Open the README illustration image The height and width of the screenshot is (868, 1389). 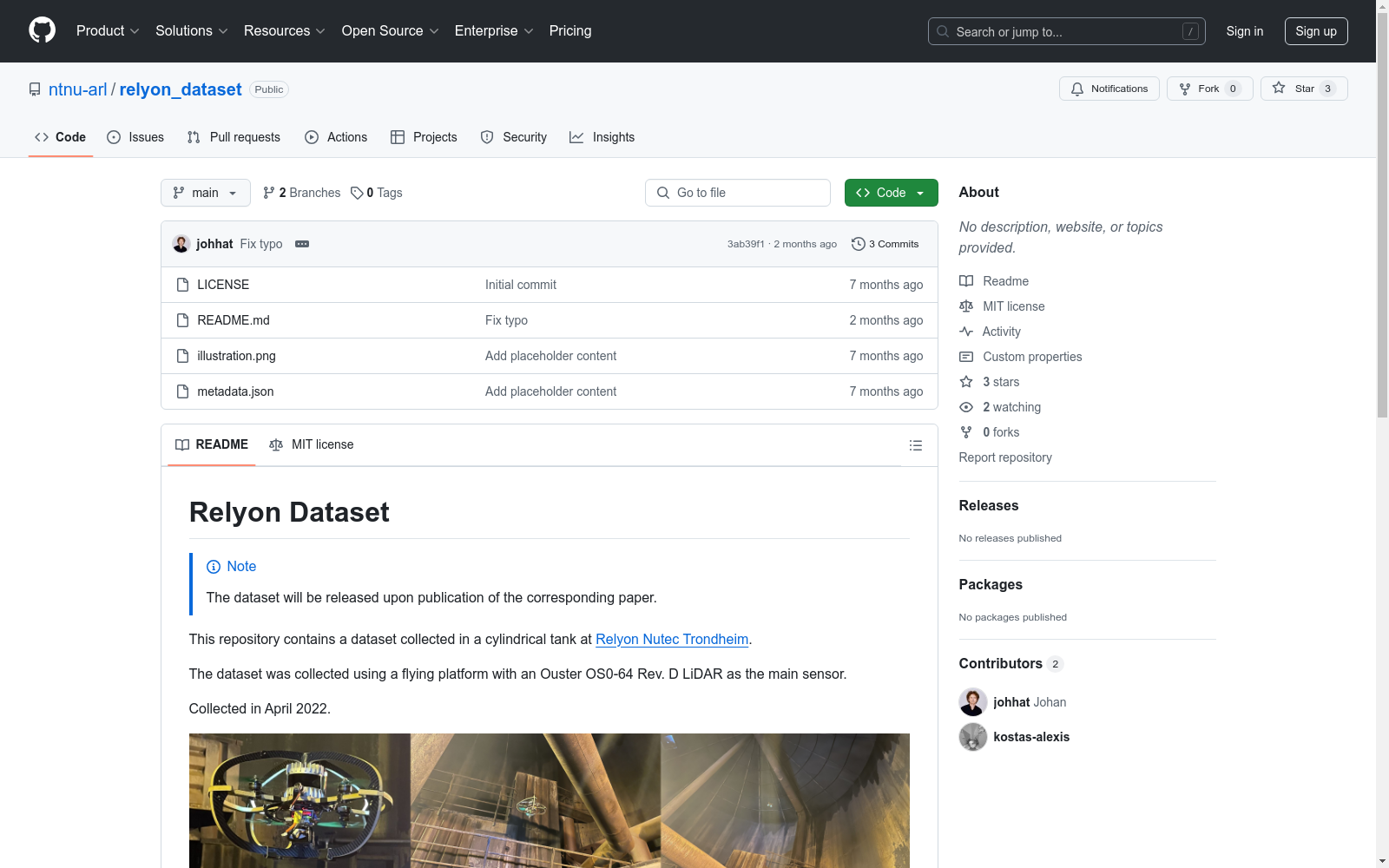pos(550,800)
